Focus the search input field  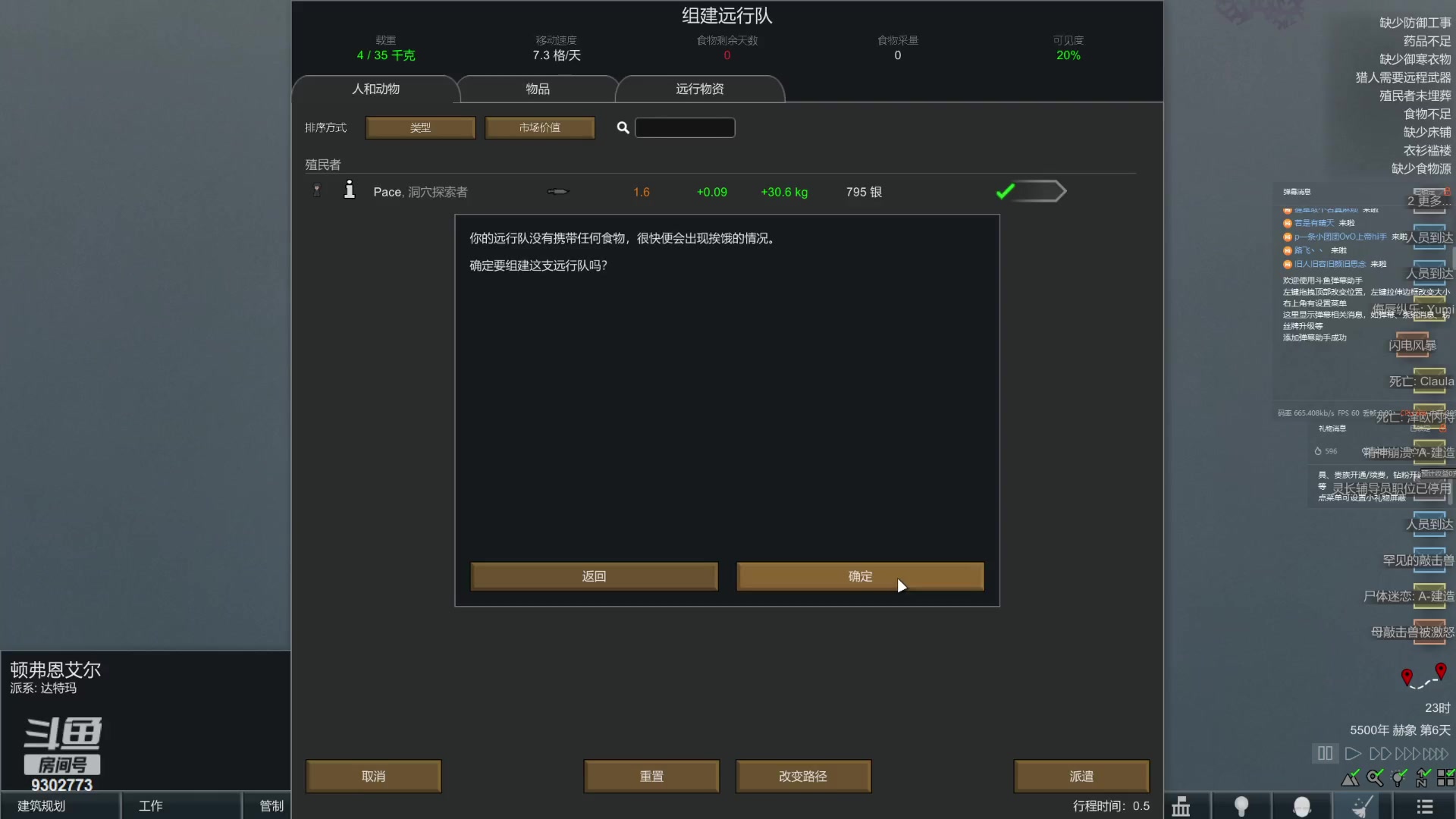685,127
